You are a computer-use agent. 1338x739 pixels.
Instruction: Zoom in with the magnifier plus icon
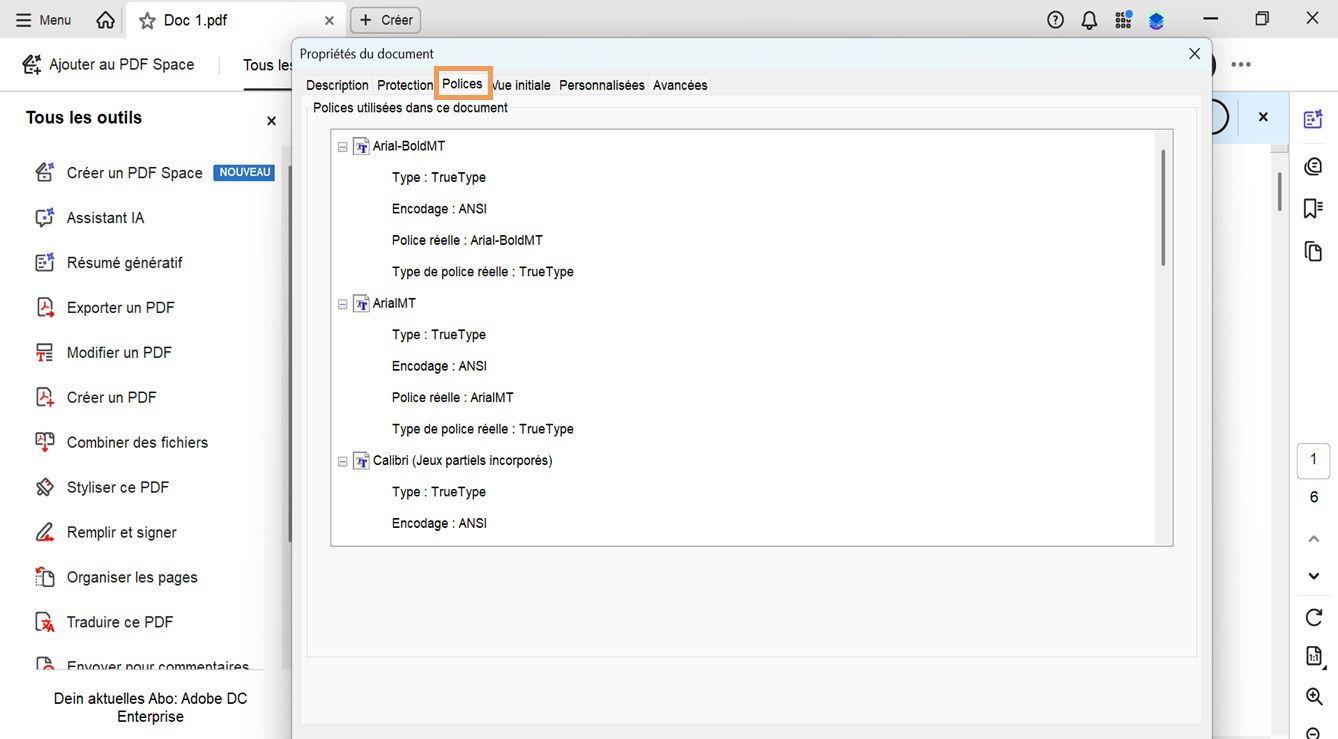(1314, 696)
